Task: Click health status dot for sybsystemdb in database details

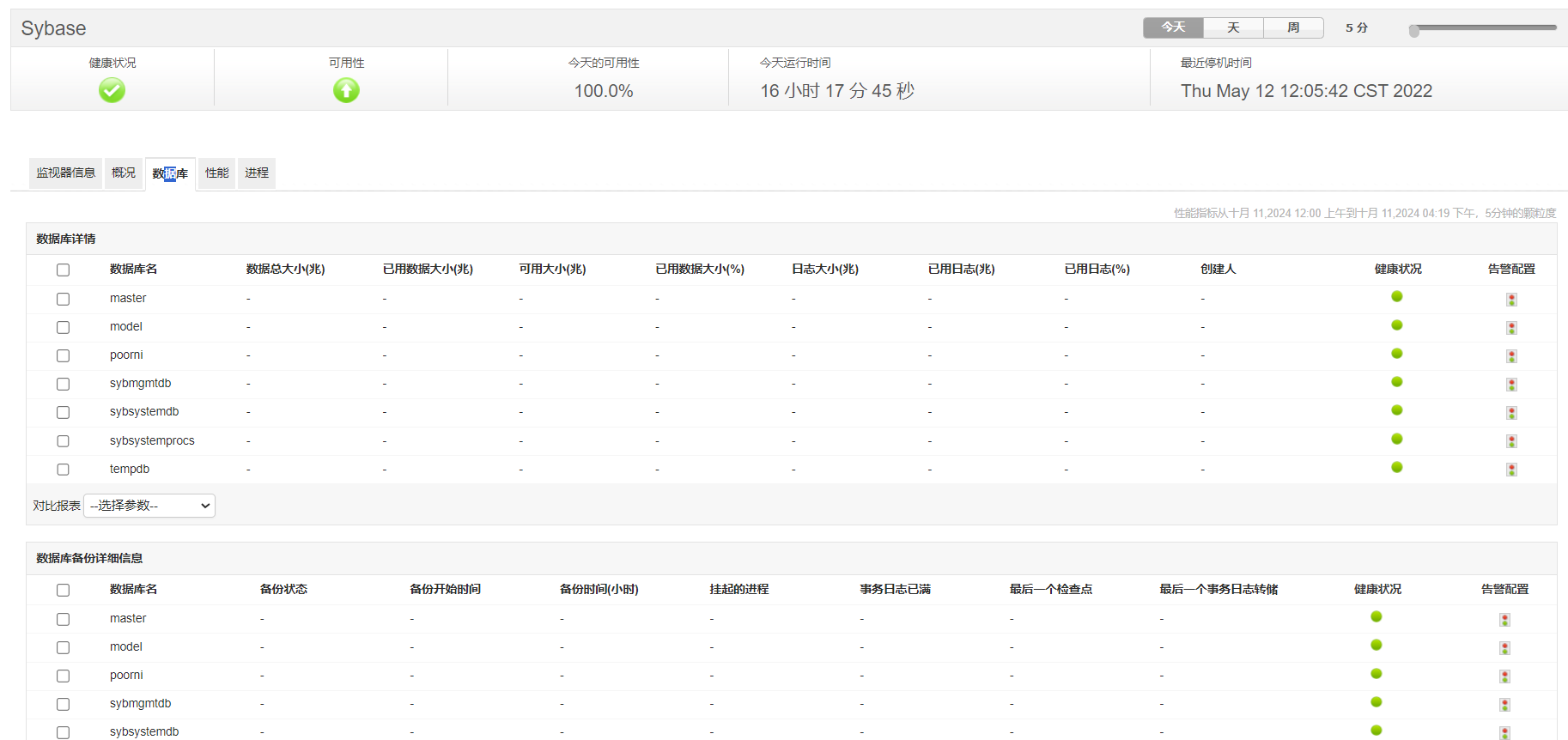Action: [x=1397, y=409]
